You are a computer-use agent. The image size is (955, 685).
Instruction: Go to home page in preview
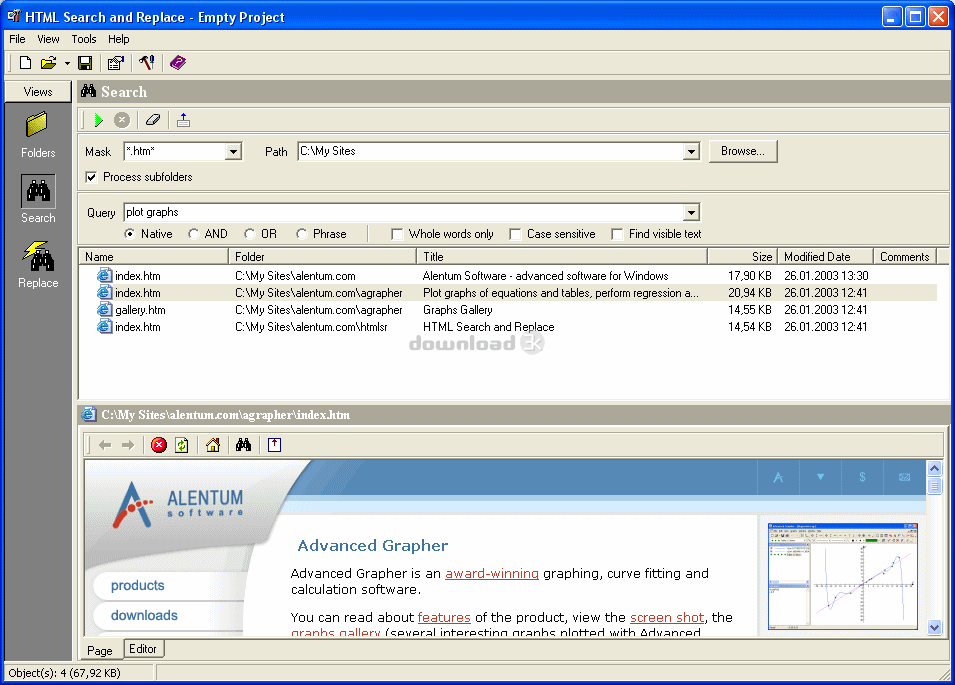[213, 445]
